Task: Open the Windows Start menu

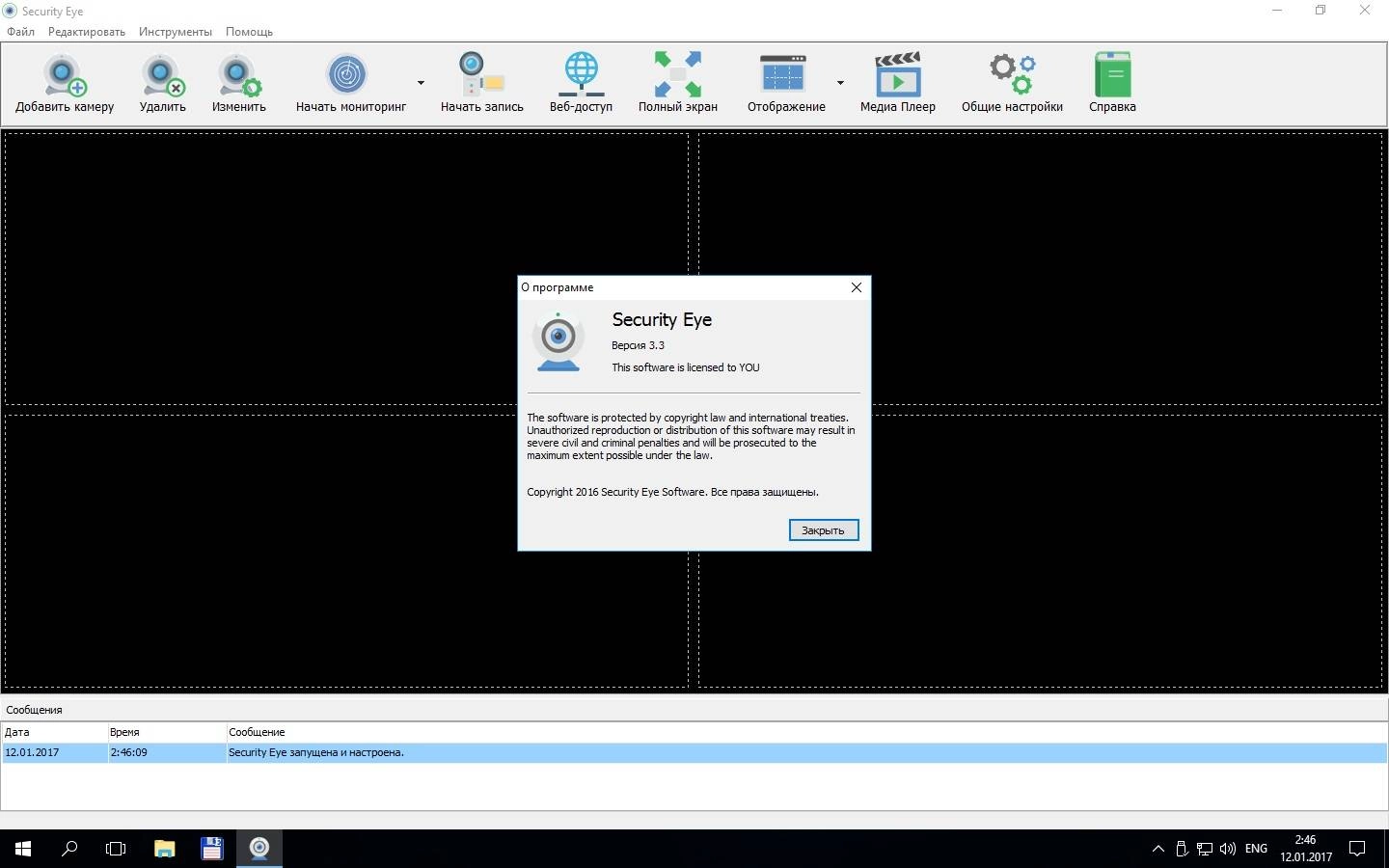Action: click(23, 849)
